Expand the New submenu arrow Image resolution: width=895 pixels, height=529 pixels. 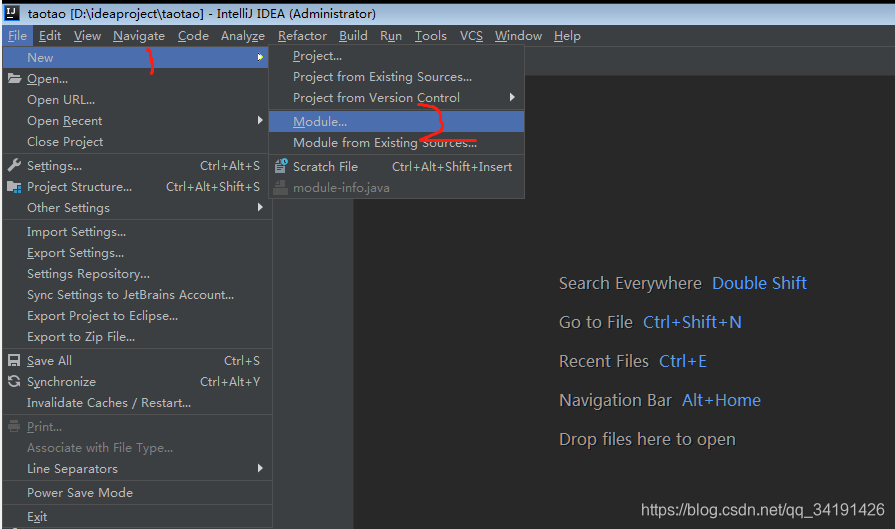pyautogui.click(x=260, y=57)
